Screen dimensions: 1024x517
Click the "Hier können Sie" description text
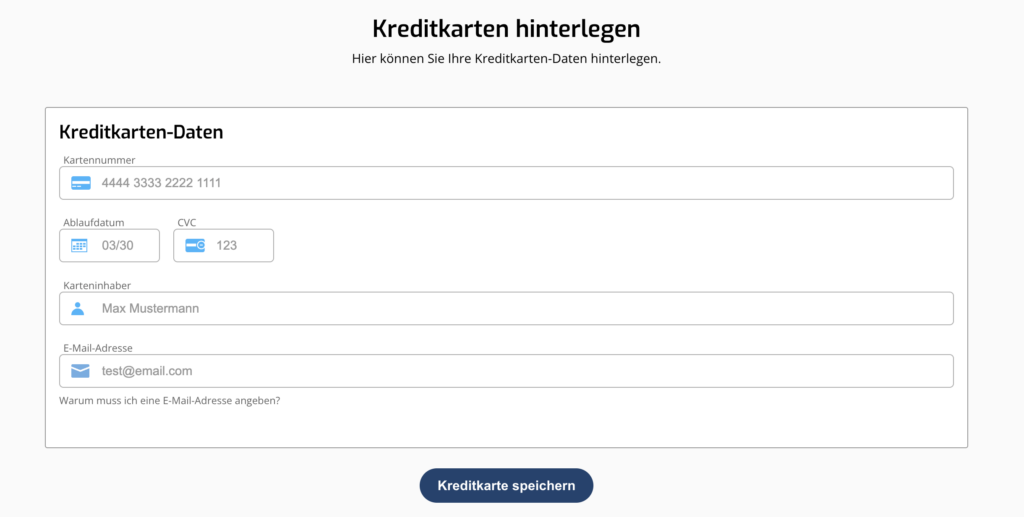[506, 58]
